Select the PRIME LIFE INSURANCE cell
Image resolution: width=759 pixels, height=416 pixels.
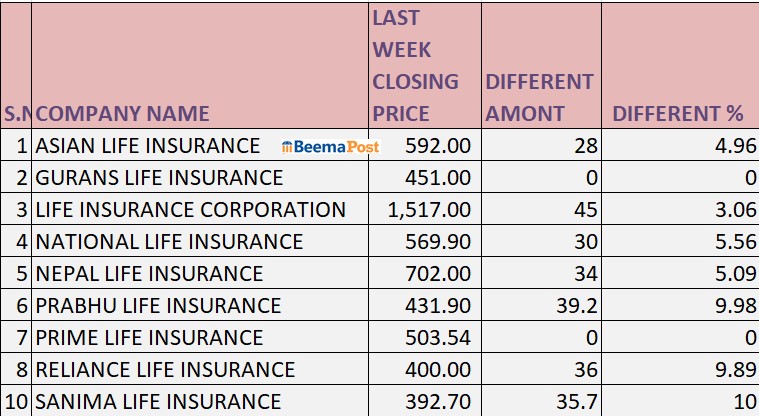pyautogui.click(x=150, y=338)
